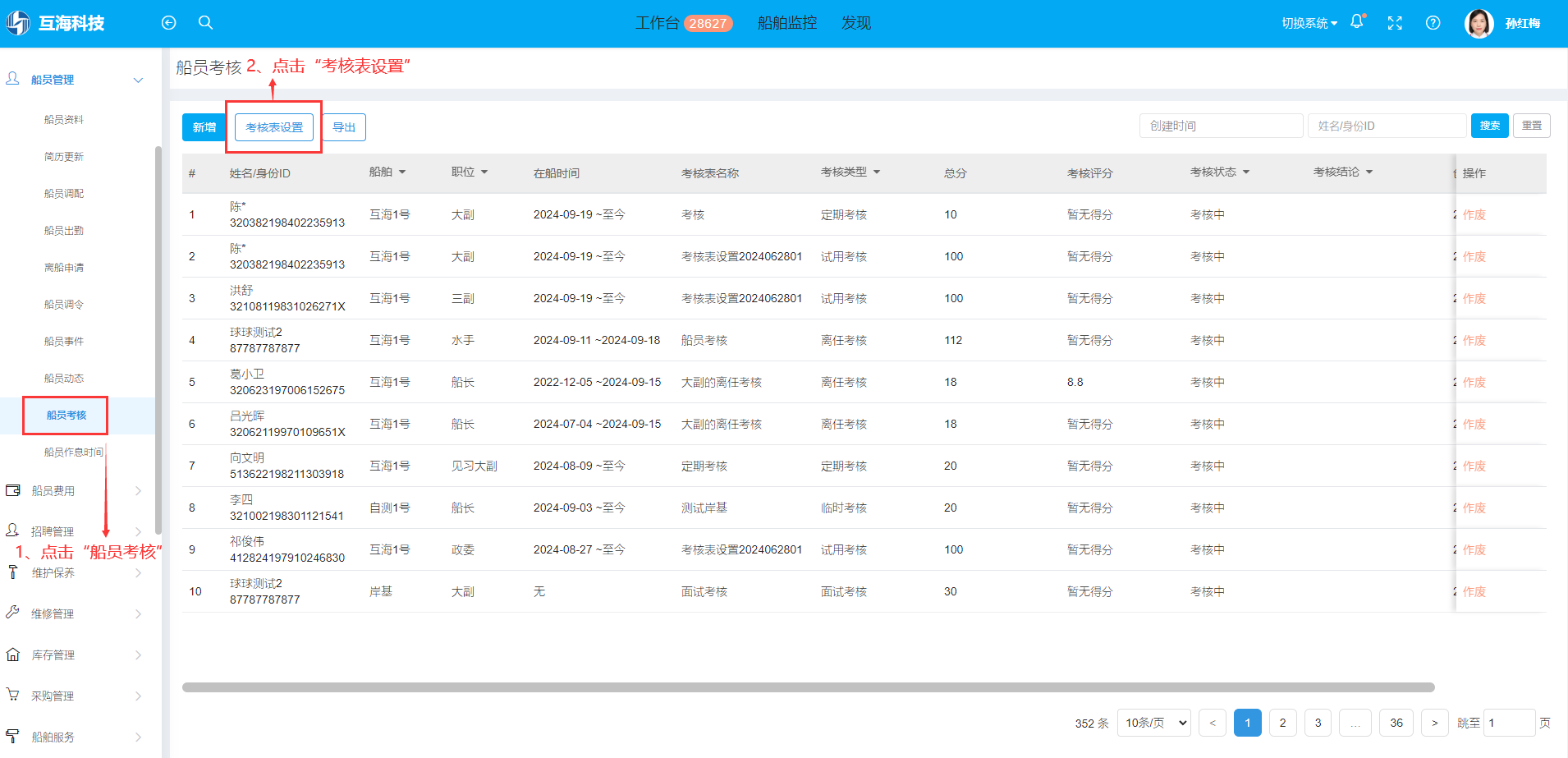Click 作废 for 洪舒 row
The image size is (1568, 758).
click(1474, 298)
